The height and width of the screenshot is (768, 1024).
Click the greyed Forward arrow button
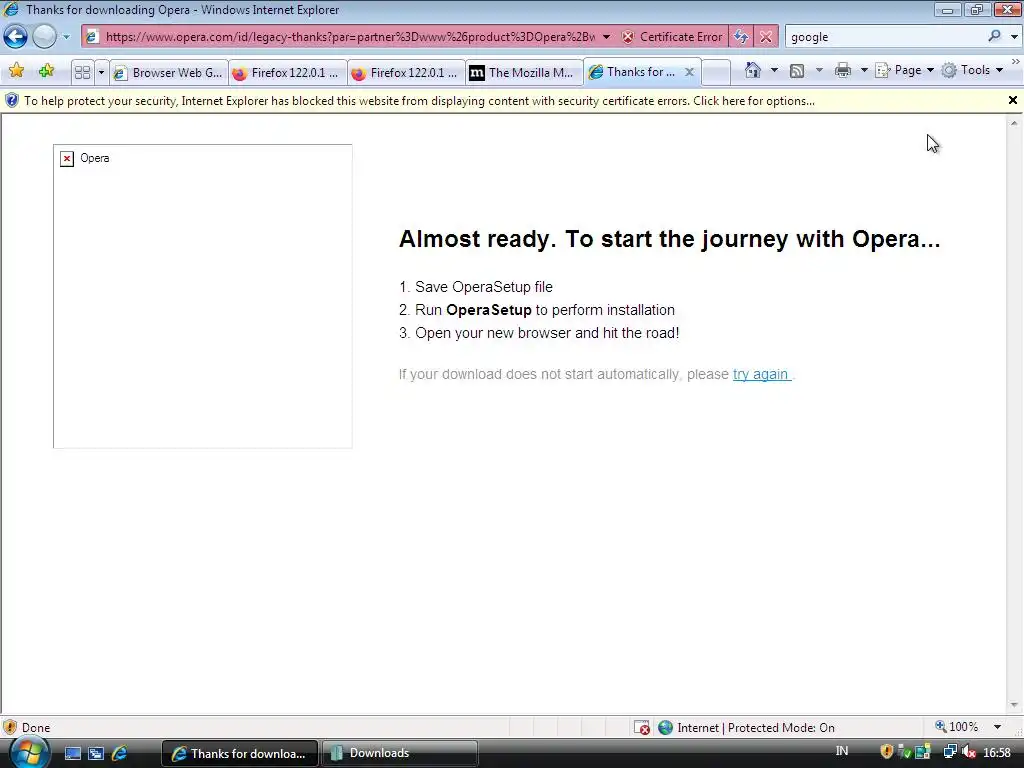coord(44,37)
